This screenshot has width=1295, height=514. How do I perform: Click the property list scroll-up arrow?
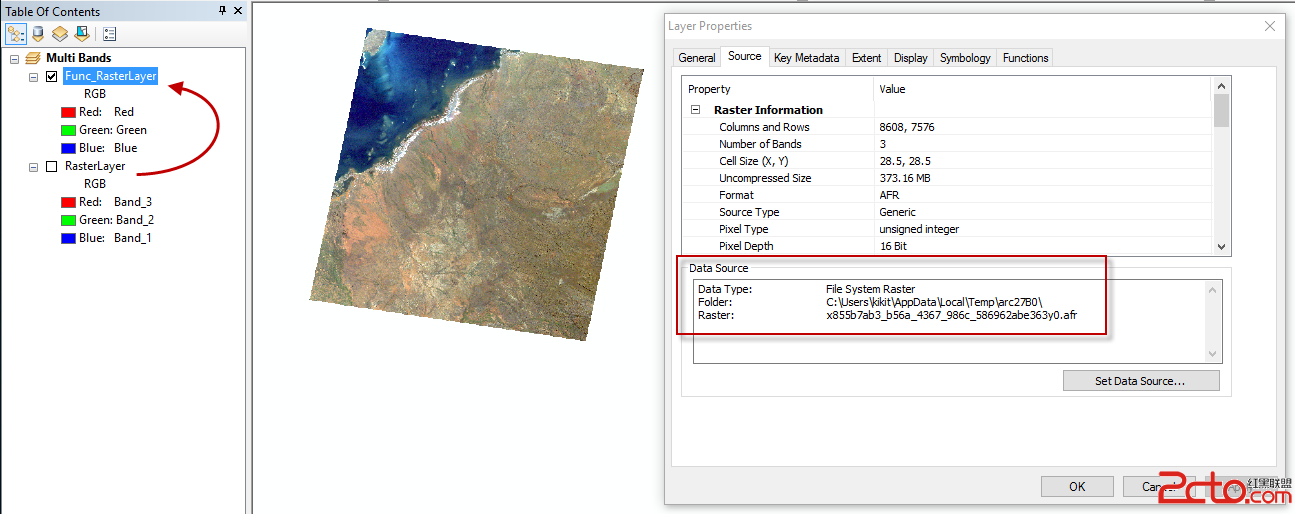(1221, 85)
